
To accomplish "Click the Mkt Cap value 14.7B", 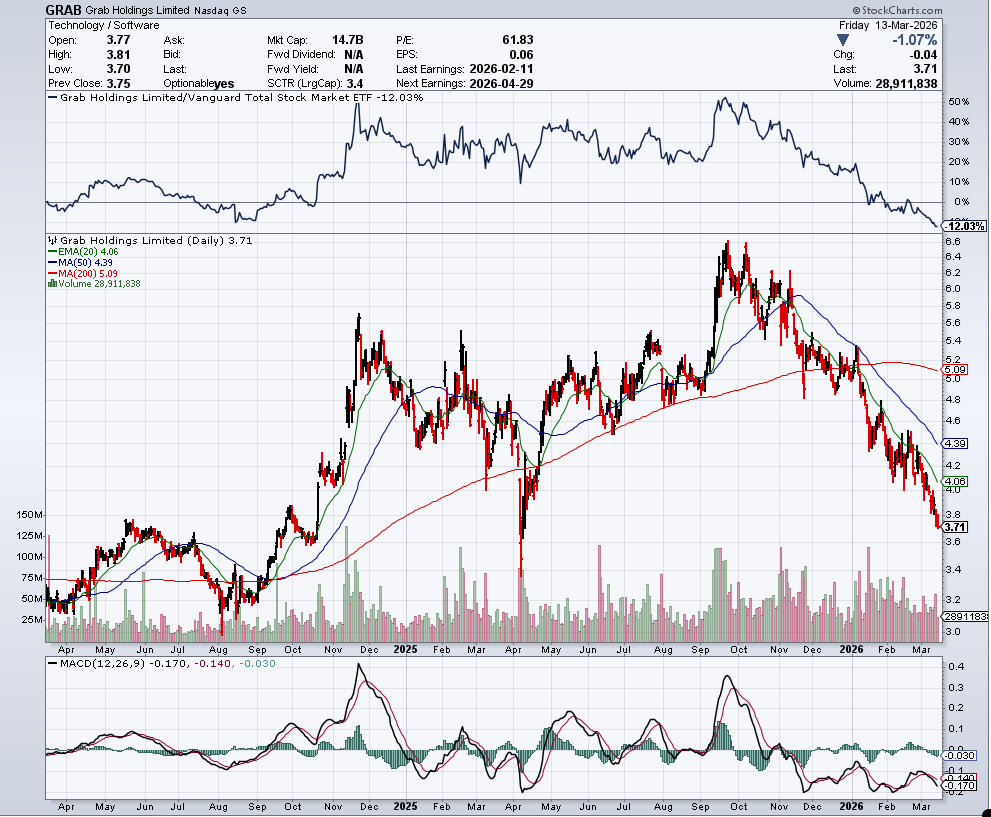I will tap(348, 40).
